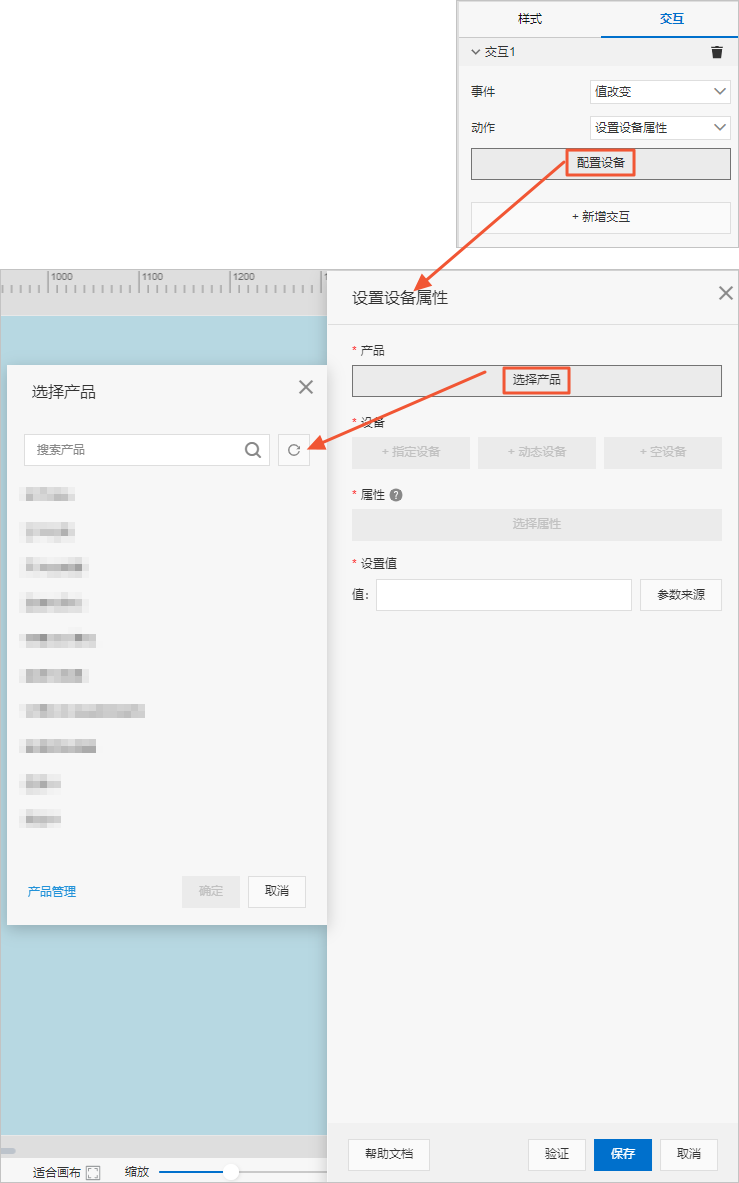The width and height of the screenshot is (739, 1183).
Task: Open the 产品管理 link
Action: [x=52, y=892]
